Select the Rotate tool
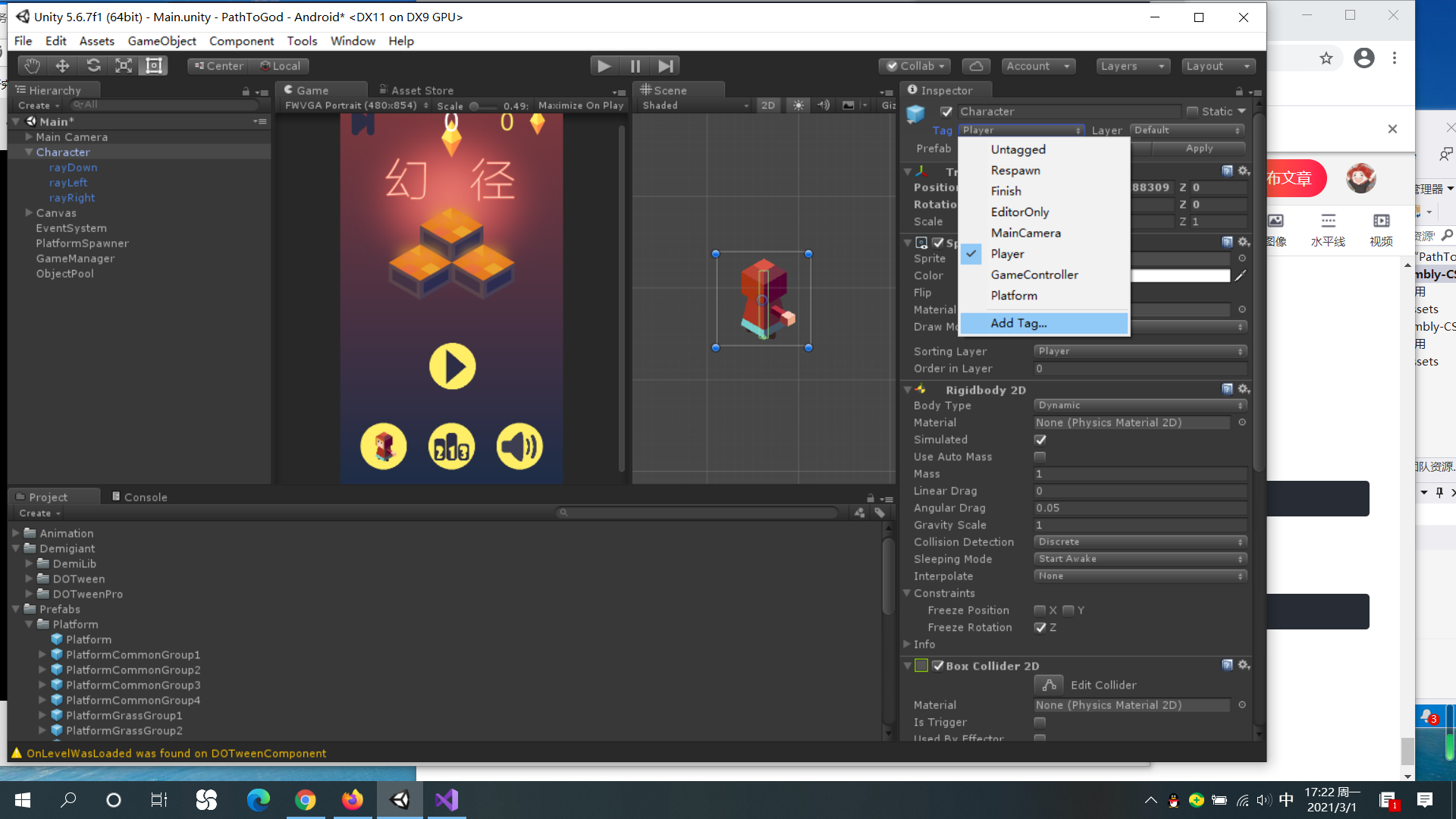 point(93,66)
